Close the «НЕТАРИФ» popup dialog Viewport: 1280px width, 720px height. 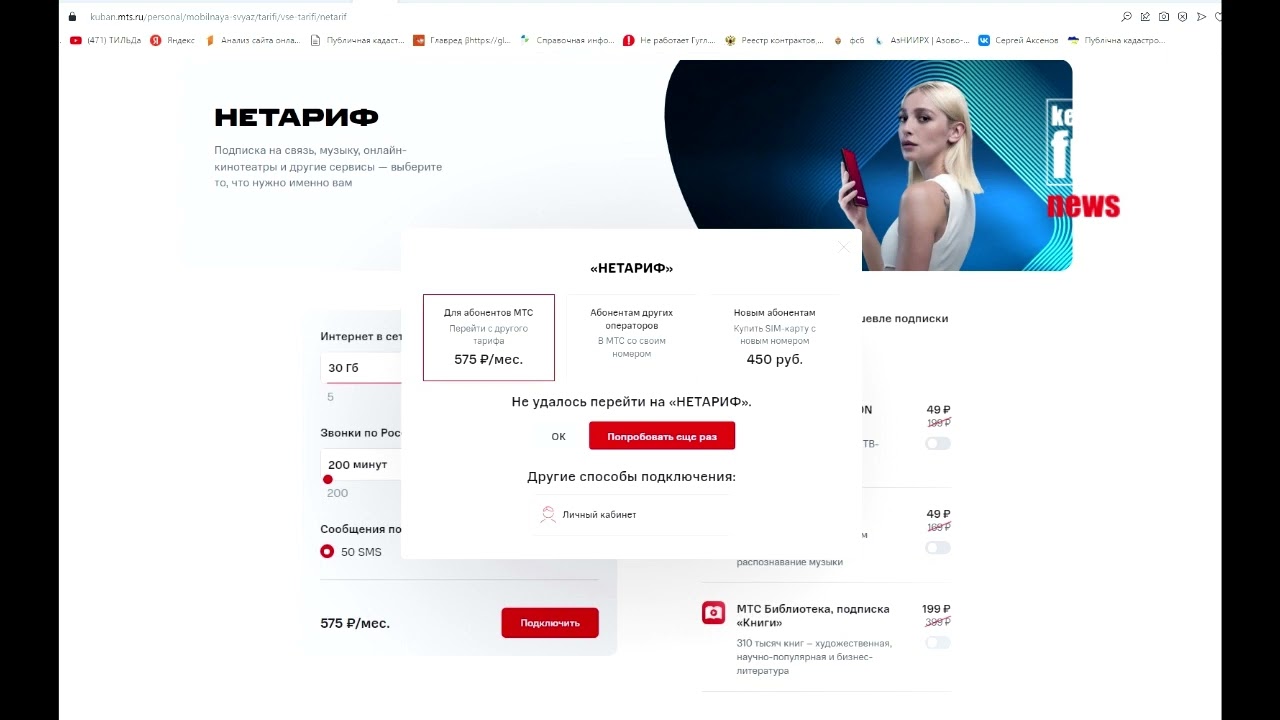844,247
